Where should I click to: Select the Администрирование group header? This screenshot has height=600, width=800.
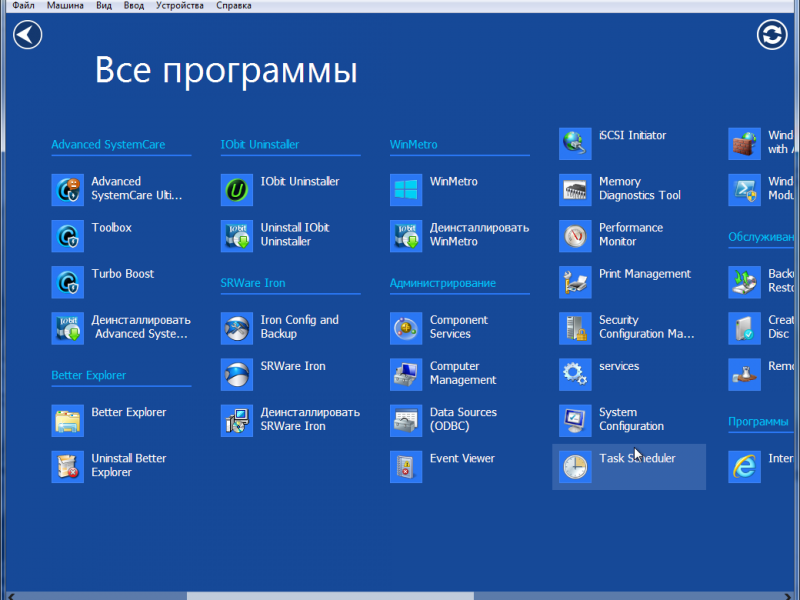click(443, 283)
